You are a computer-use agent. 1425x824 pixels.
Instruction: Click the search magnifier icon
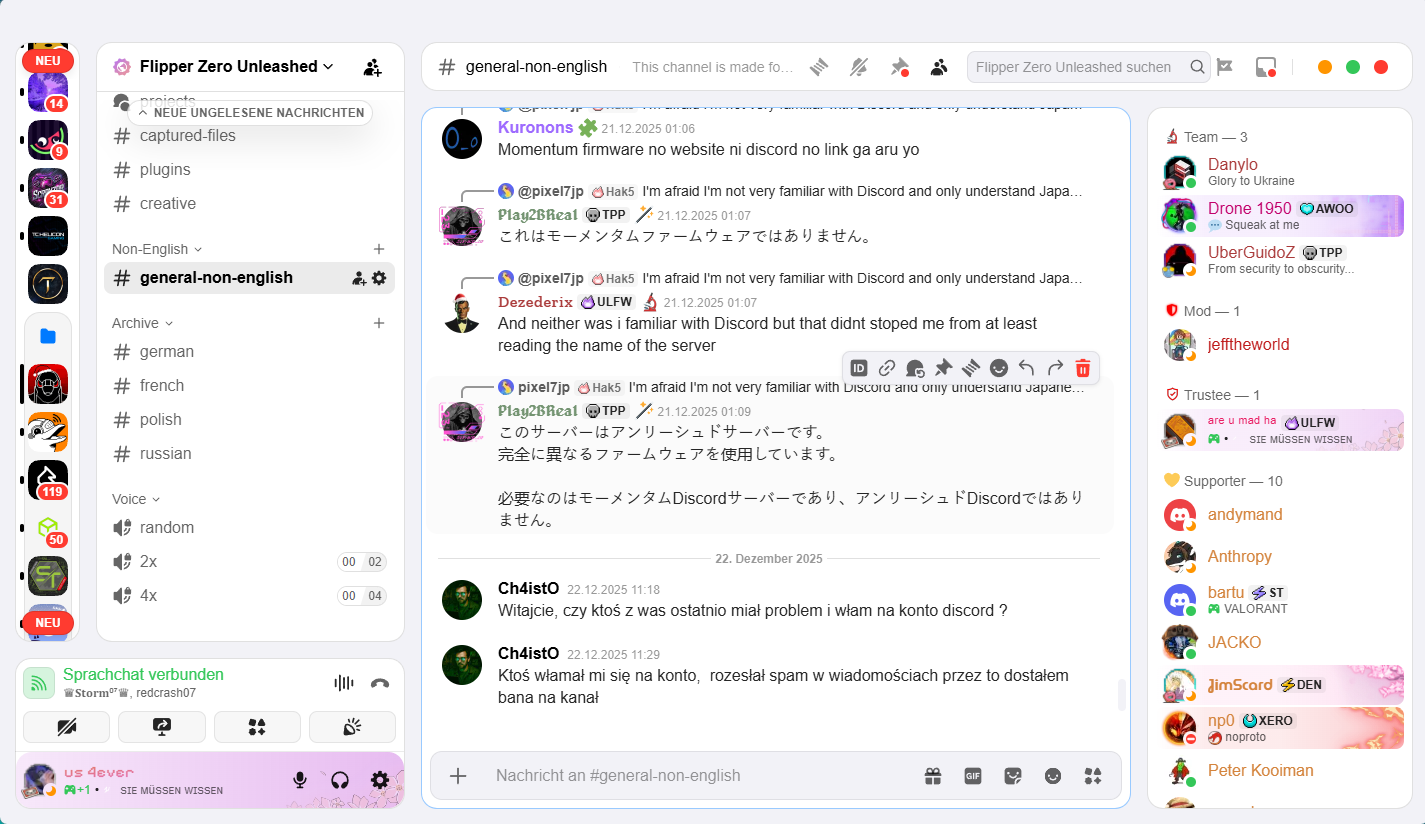[x=1197, y=67]
